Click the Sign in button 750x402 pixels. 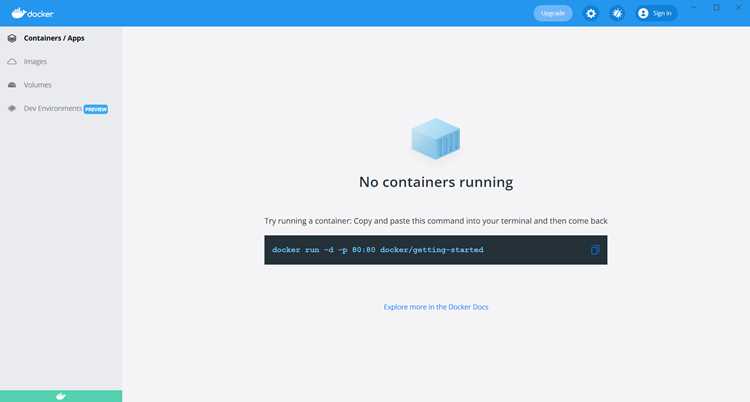pyautogui.click(x=657, y=13)
